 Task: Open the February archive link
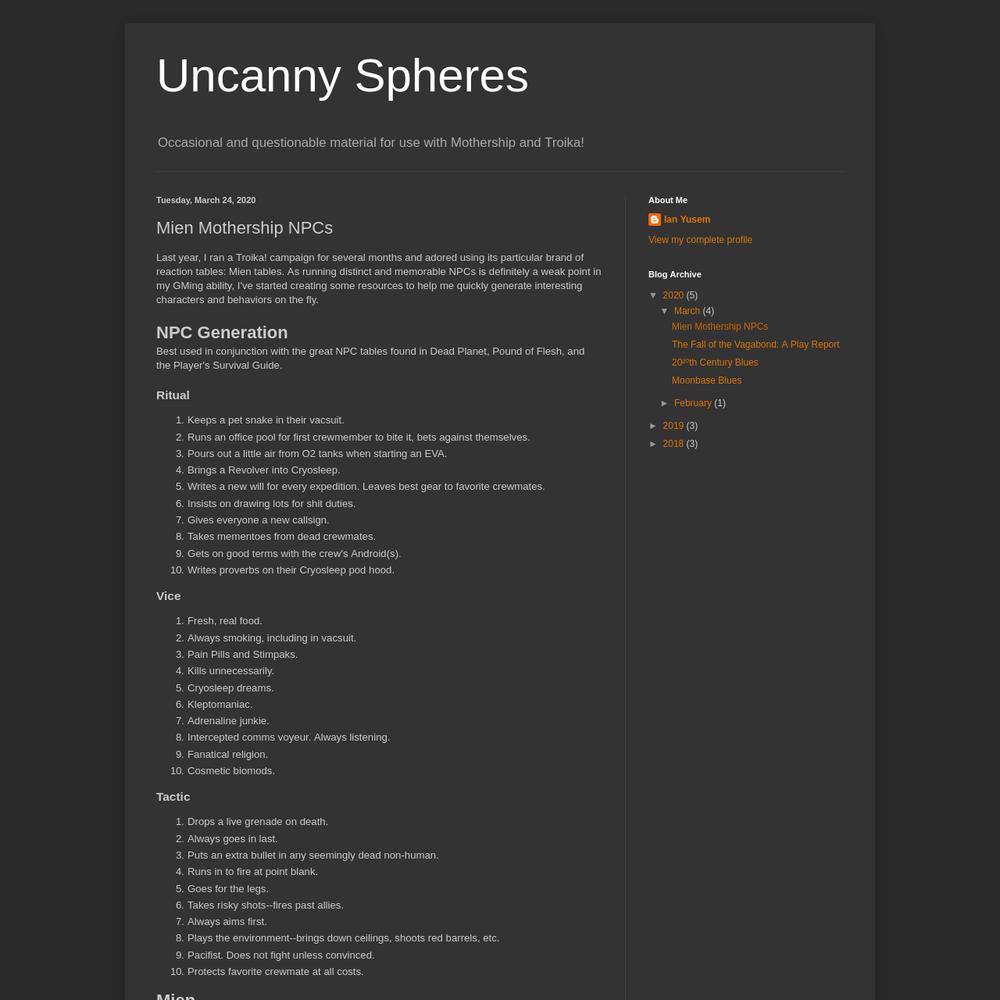pyautogui.click(x=693, y=403)
